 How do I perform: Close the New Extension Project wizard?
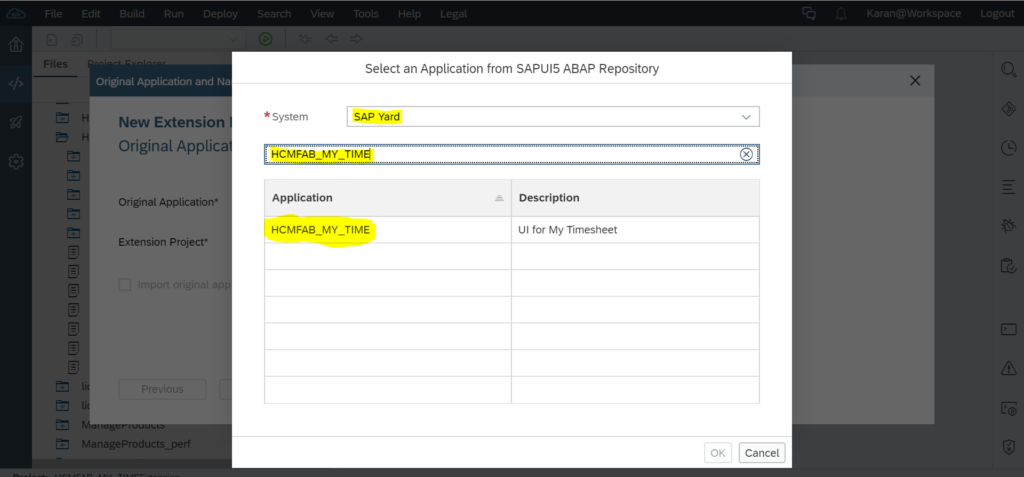point(915,81)
